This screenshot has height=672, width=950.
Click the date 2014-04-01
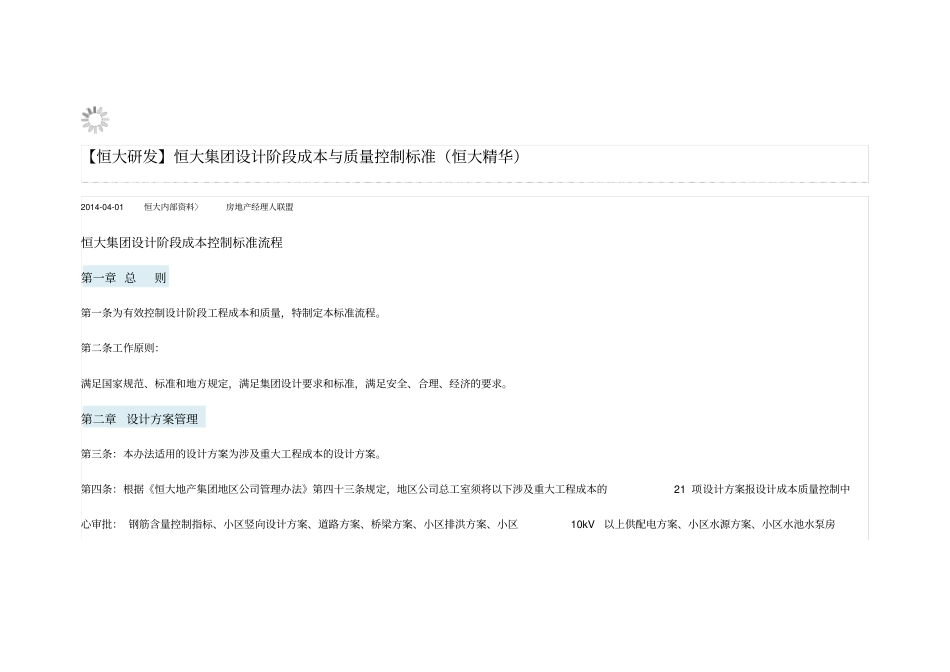tap(102, 207)
